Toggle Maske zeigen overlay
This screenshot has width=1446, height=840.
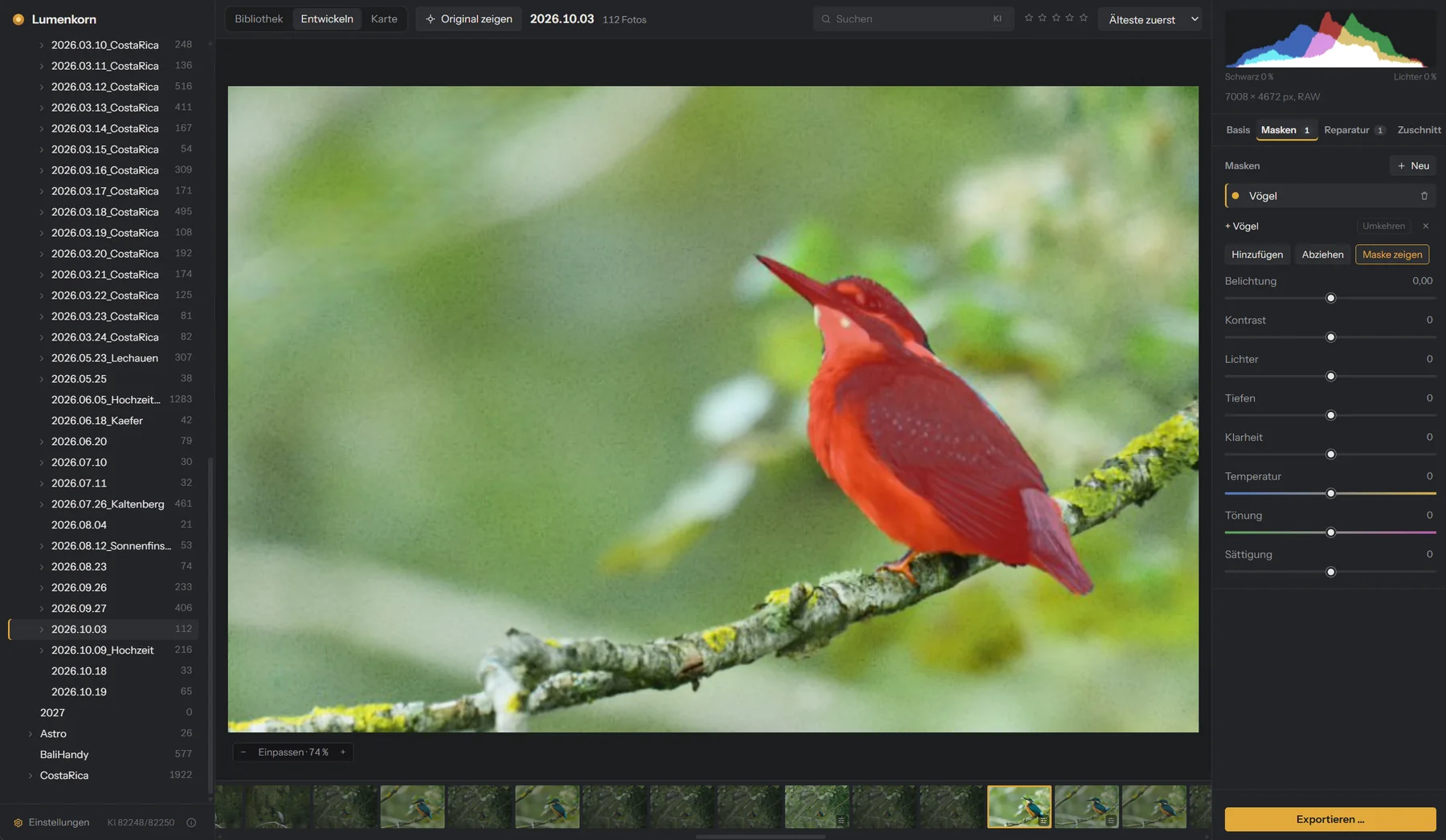tap(1392, 255)
